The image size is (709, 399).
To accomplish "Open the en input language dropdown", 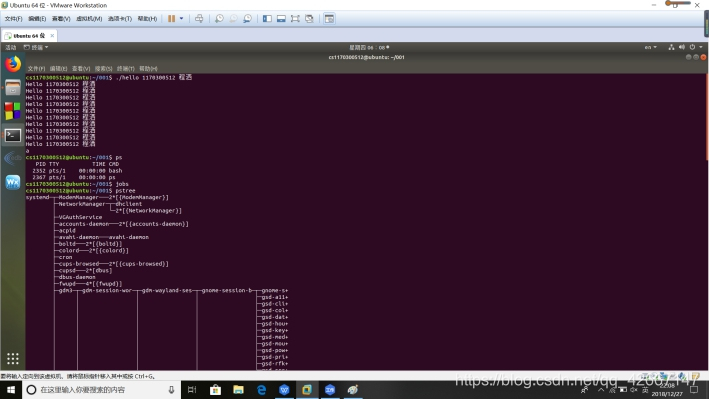I will coord(651,47).
